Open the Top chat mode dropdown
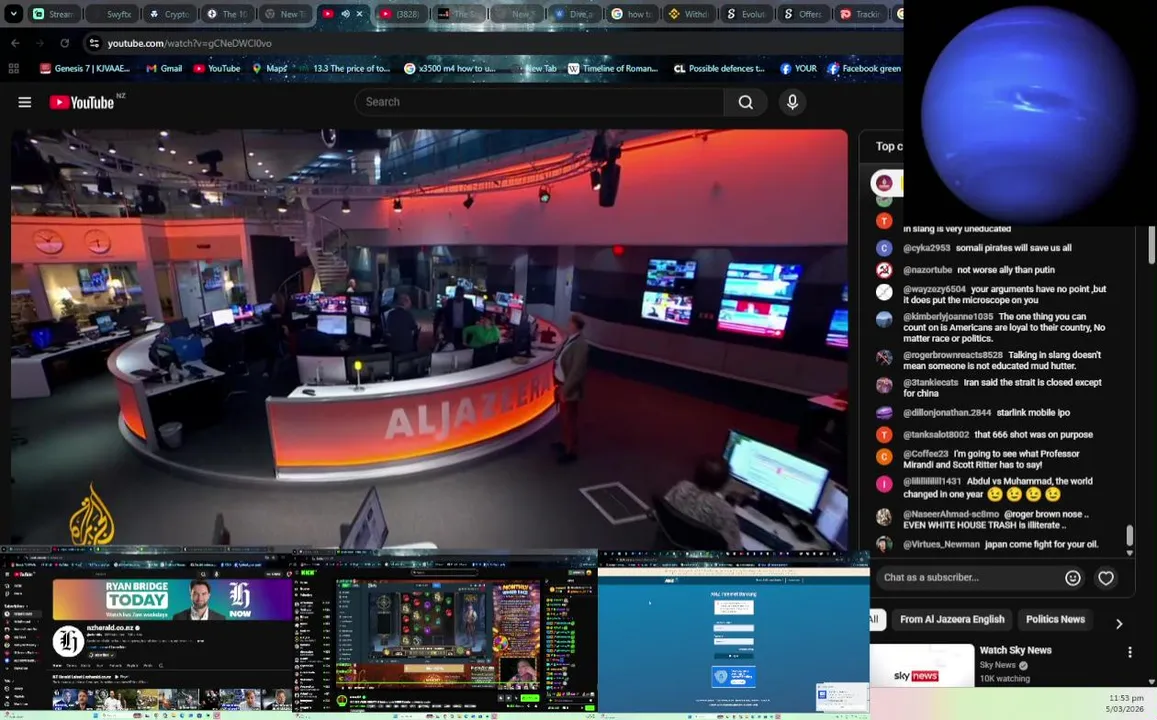The width and height of the screenshot is (1157, 720). tap(888, 146)
